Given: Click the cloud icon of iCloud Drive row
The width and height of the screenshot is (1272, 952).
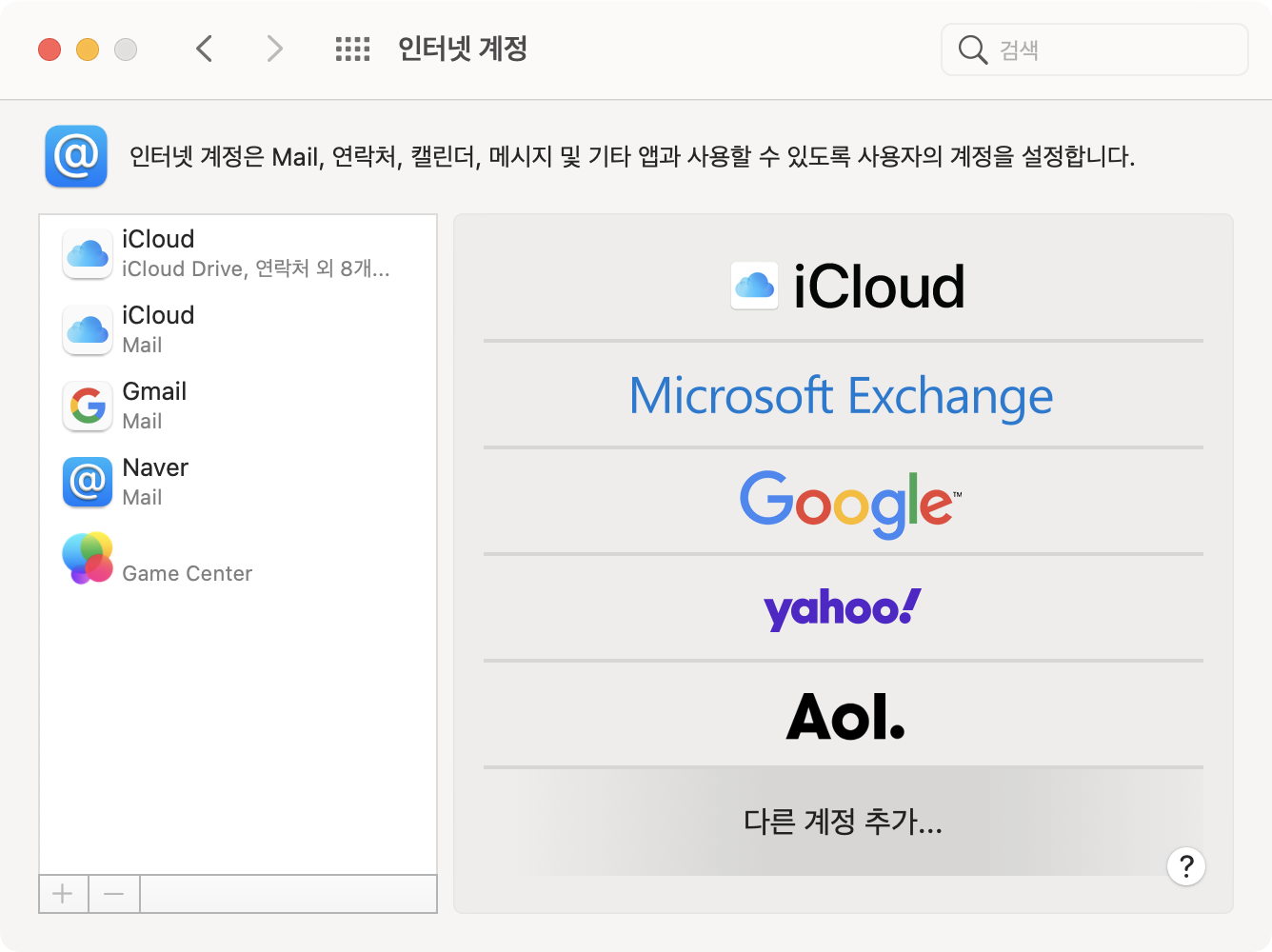Looking at the screenshot, I should coord(88,253).
